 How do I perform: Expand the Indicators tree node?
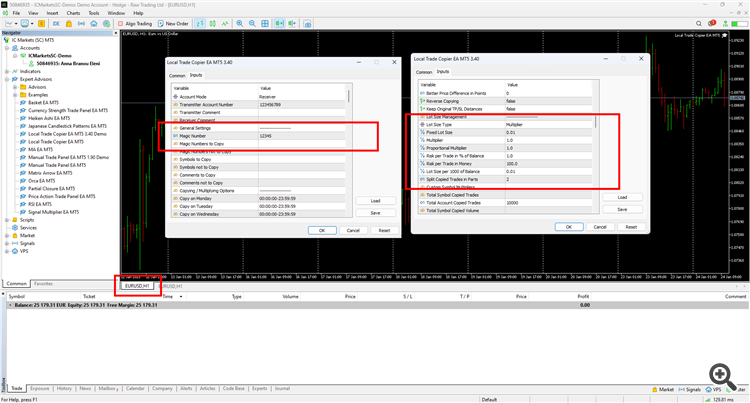click(x=7, y=71)
